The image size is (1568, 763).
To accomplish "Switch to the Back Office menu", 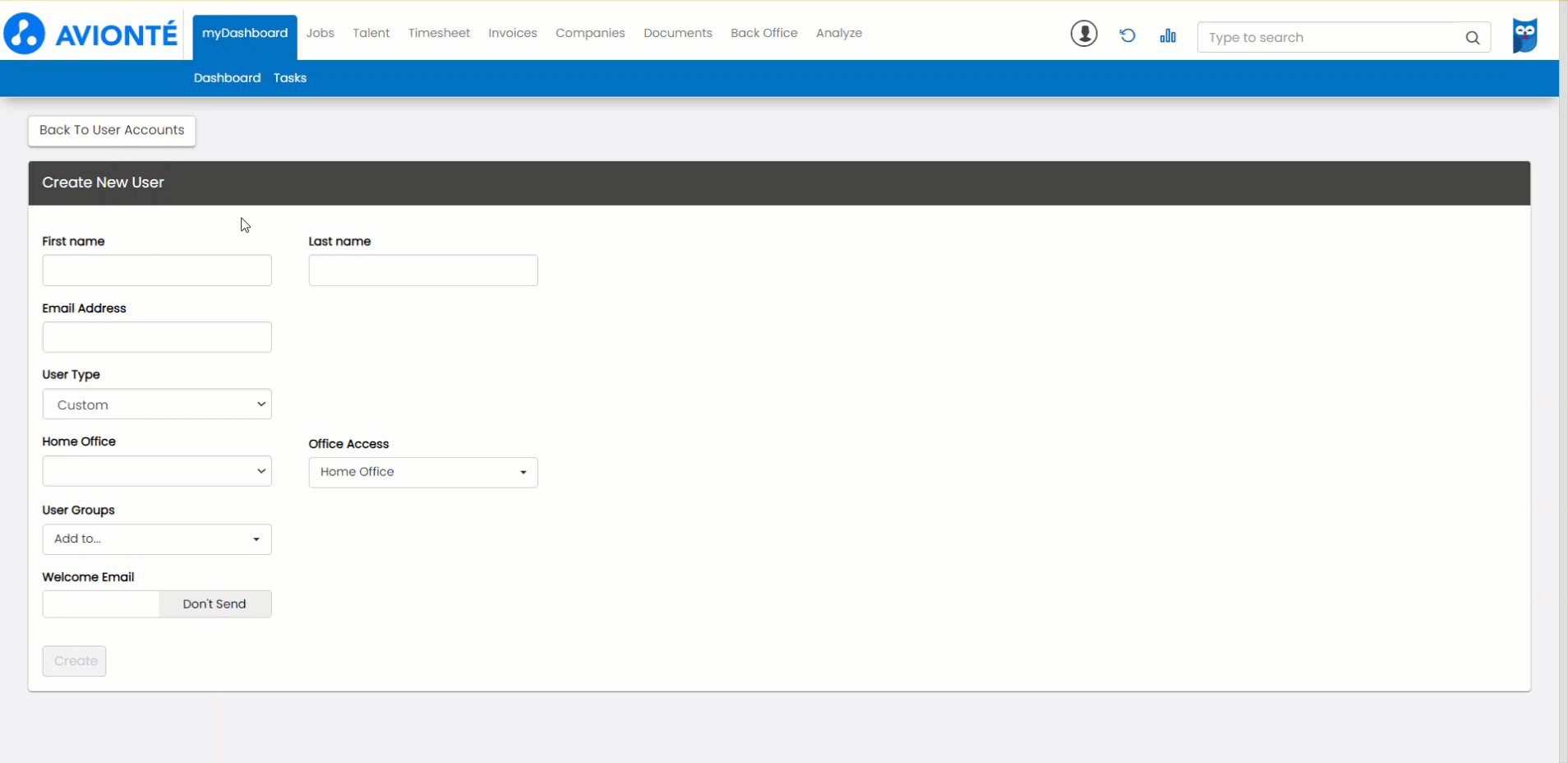I will 763,34.
